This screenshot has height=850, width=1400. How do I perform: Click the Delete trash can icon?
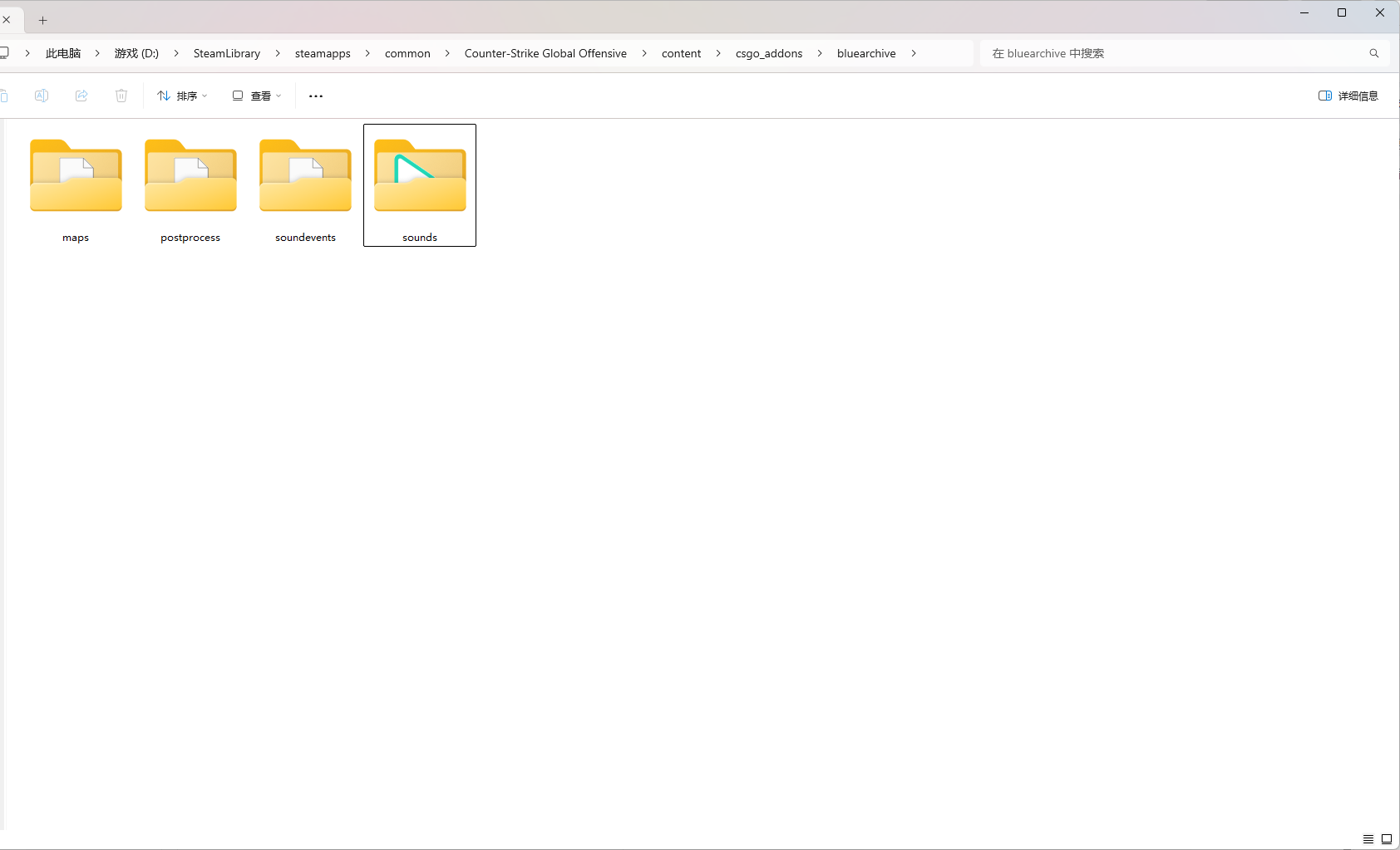click(121, 96)
